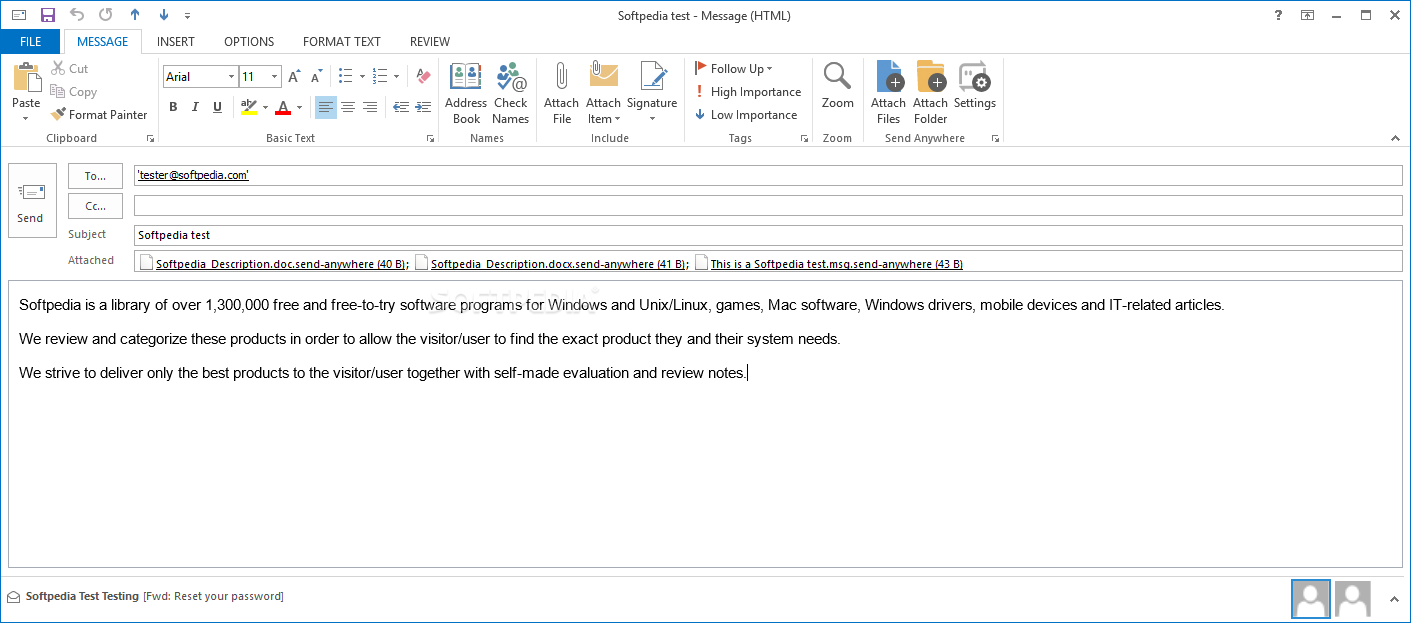The height and width of the screenshot is (623, 1411).
Task: Click the Paste clipboard icon
Action: click(27, 78)
